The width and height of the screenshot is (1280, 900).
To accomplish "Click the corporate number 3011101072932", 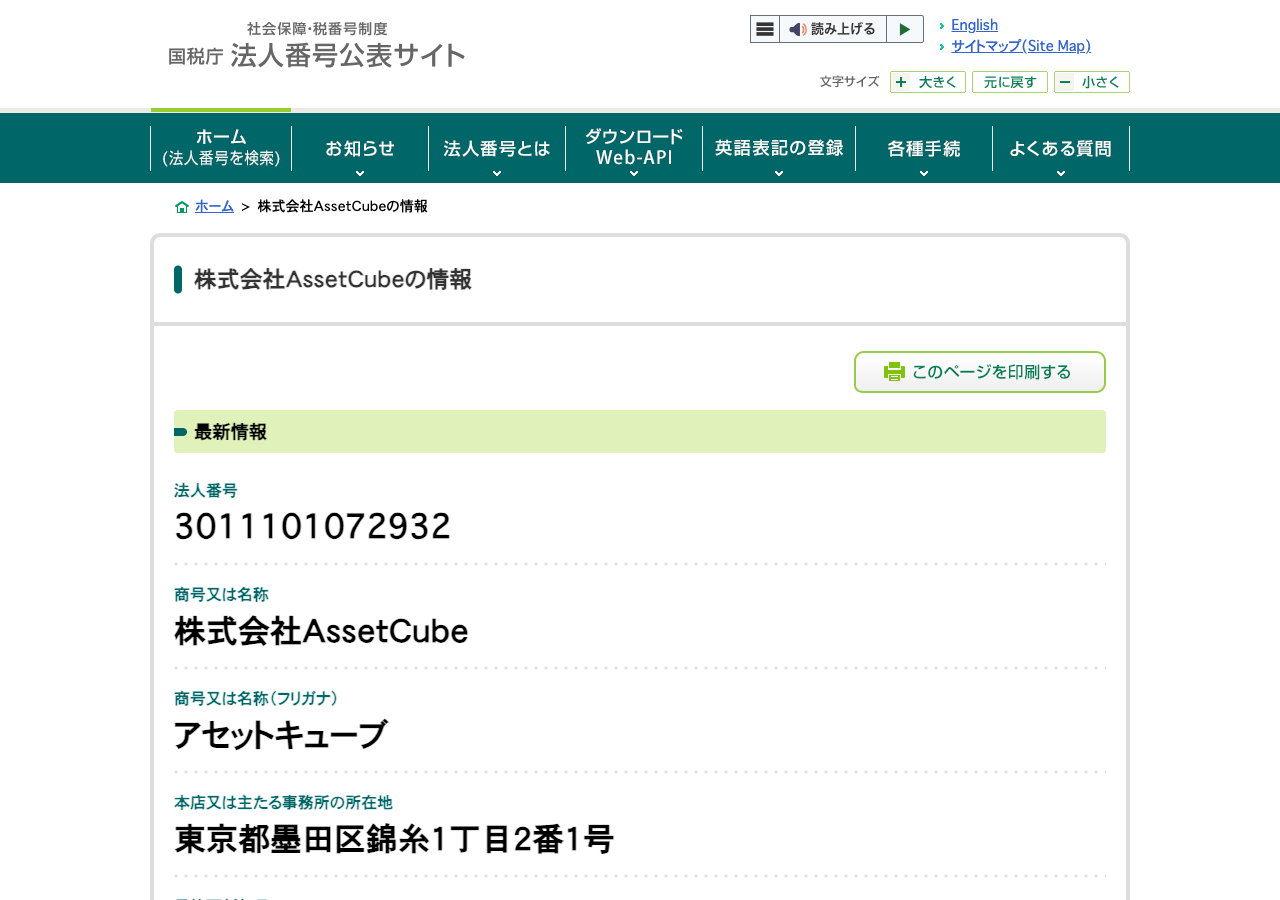I will 313,526.
